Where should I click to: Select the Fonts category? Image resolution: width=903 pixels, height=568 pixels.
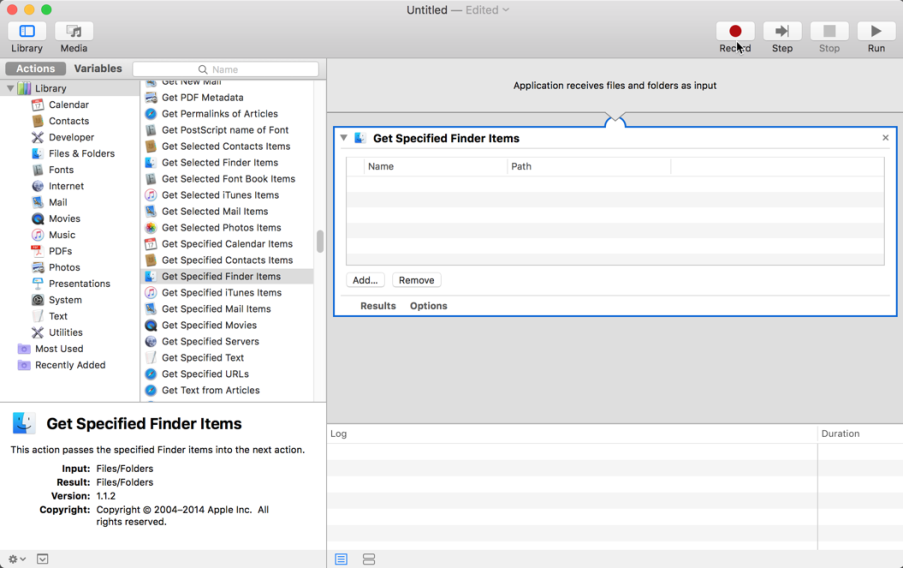pyautogui.click(x=61, y=170)
